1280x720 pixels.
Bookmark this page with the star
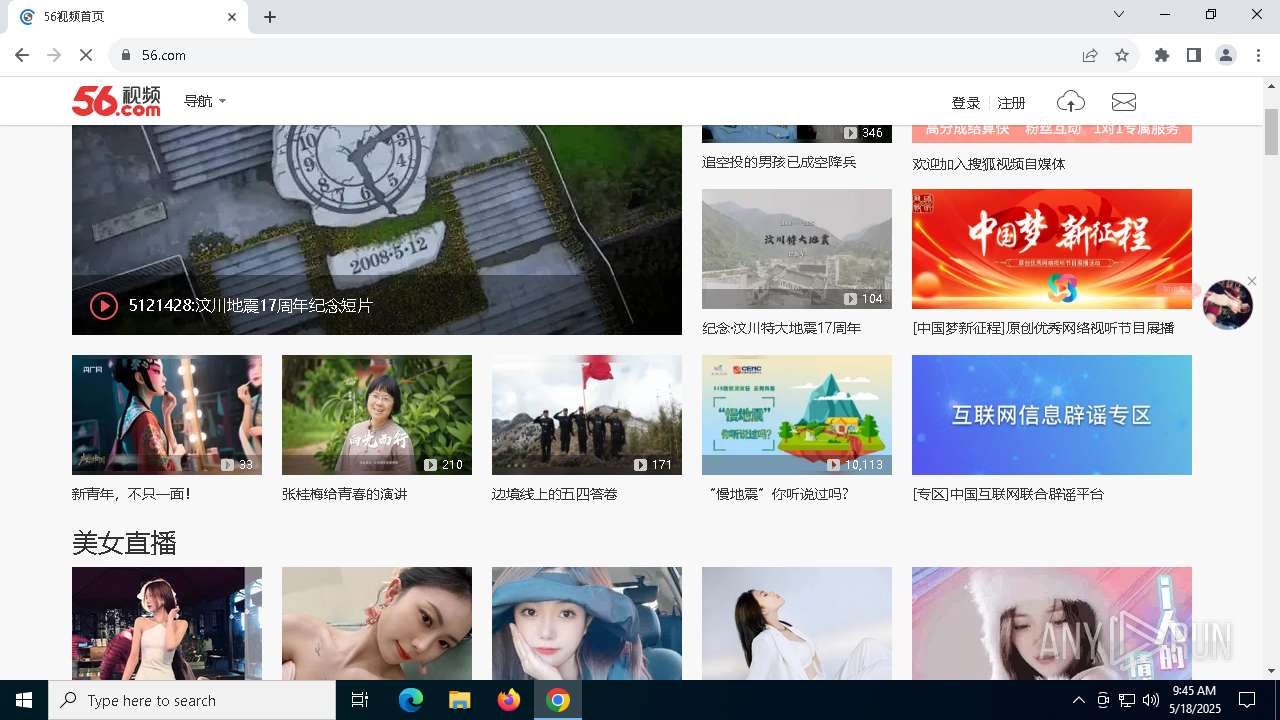1122,55
